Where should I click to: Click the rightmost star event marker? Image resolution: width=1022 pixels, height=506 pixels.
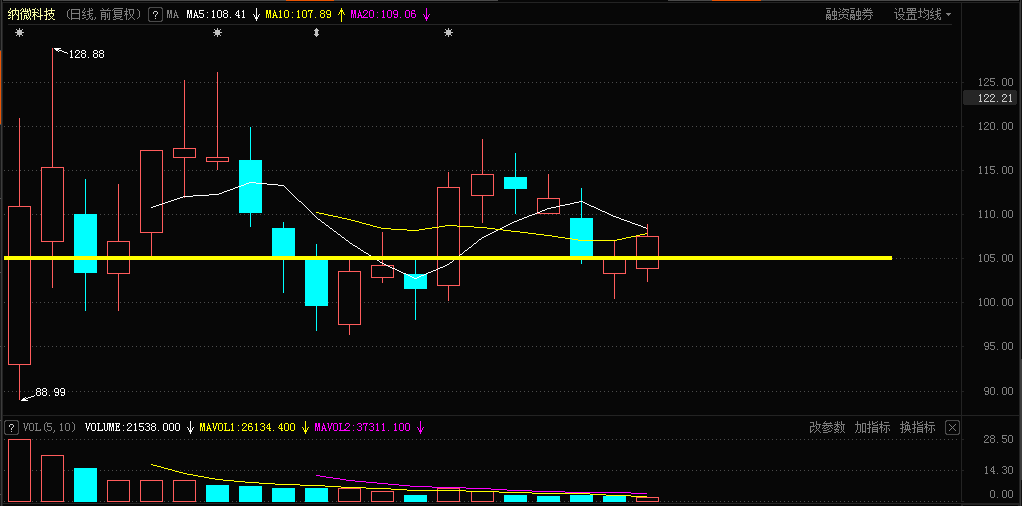448,33
